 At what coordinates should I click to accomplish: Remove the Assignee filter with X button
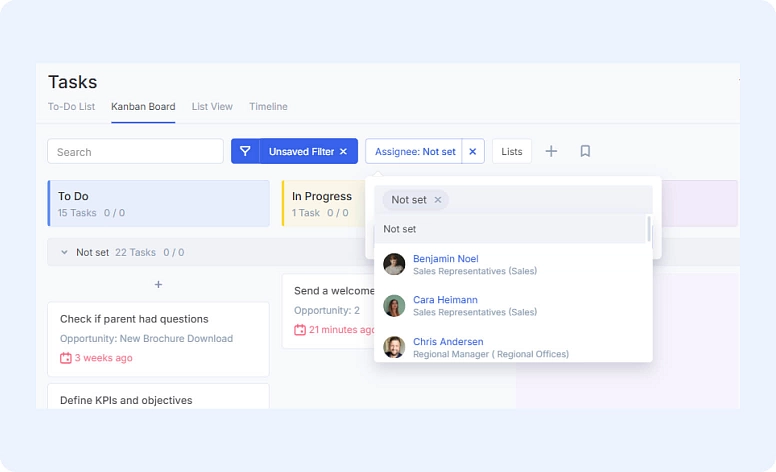(x=473, y=152)
